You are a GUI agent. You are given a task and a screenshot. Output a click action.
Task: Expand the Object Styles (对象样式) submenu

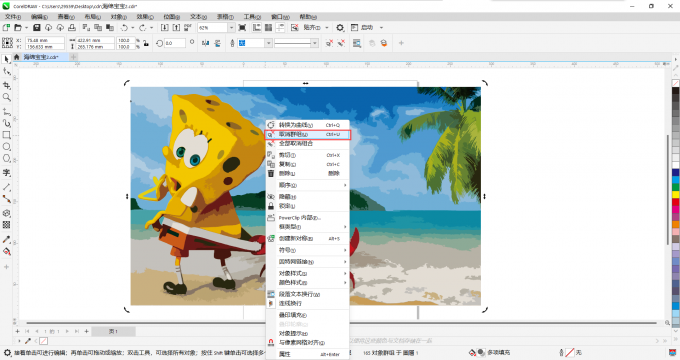308,273
